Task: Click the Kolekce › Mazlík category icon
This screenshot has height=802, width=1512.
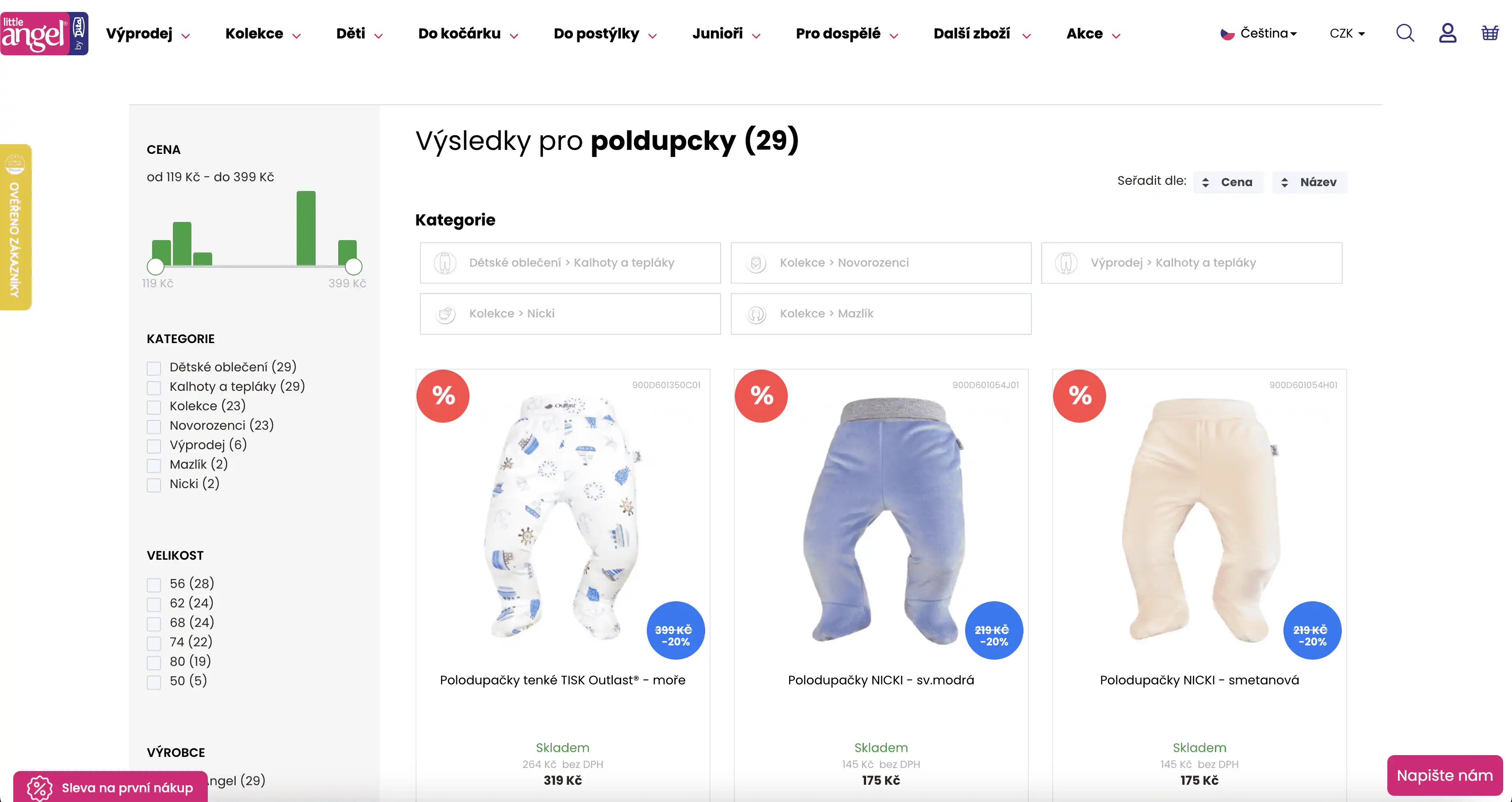Action: pyautogui.click(x=756, y=314)
